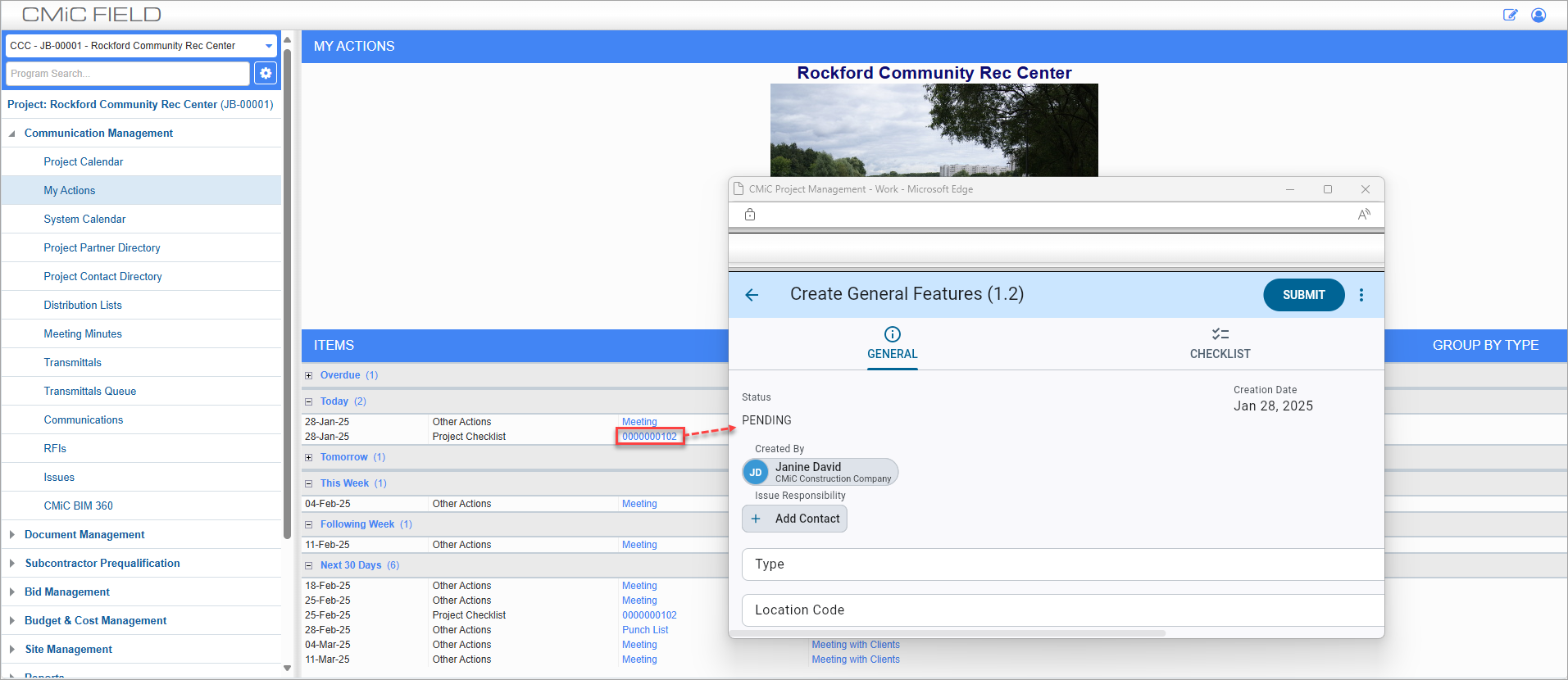
Task: Click the JD avatar for Janine David
Action: [x=756, y=473]
